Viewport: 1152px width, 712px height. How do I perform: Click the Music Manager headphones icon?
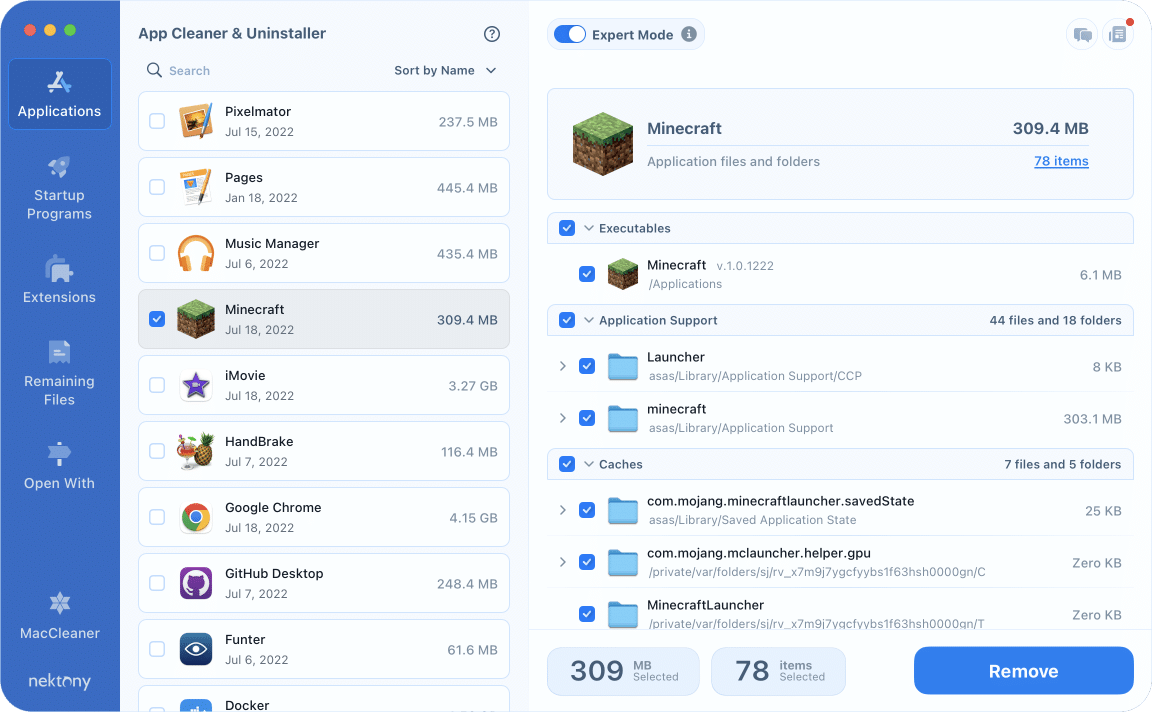pyautogui.click(x=196, y=253)
